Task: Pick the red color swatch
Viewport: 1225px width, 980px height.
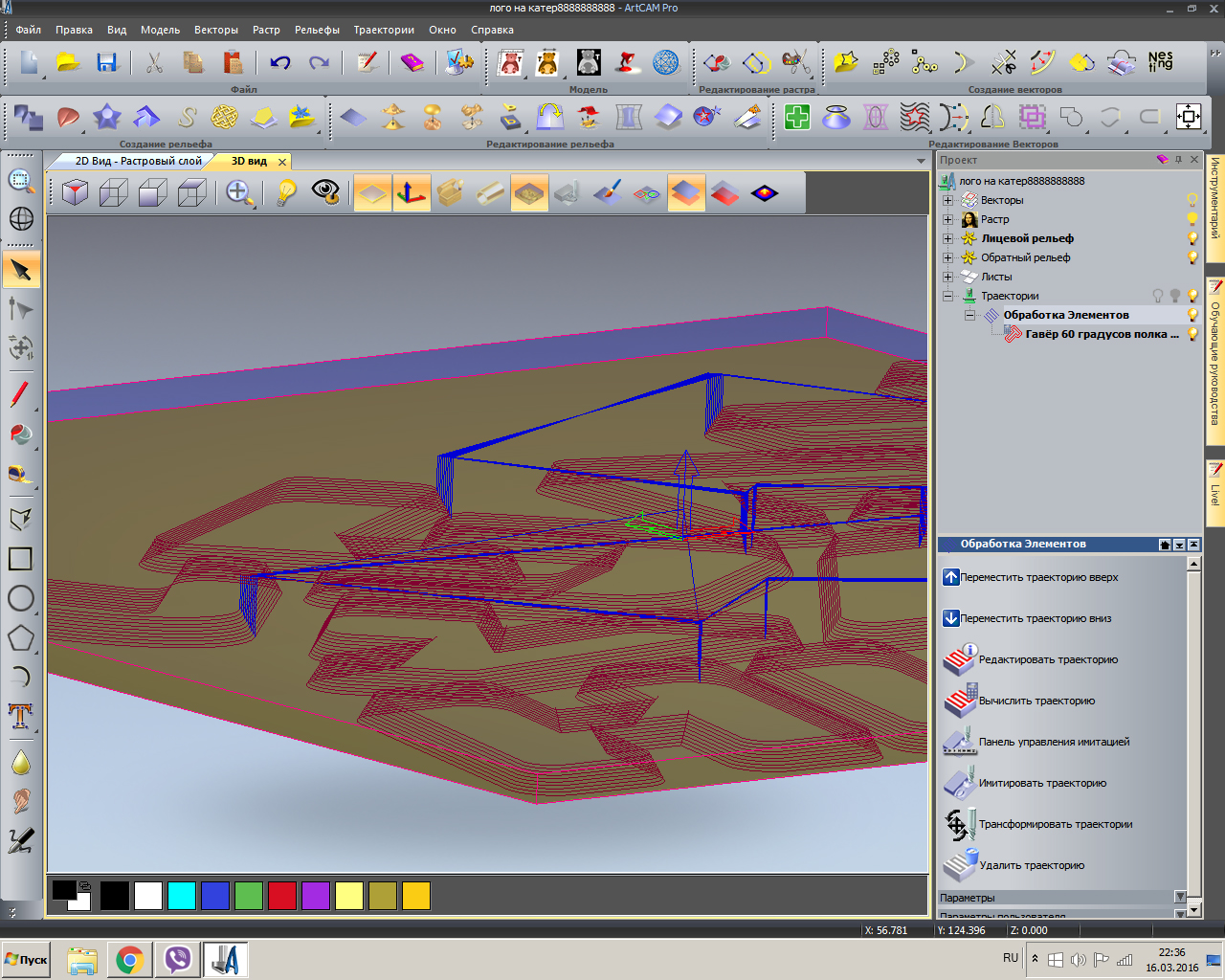Action: 282,896
